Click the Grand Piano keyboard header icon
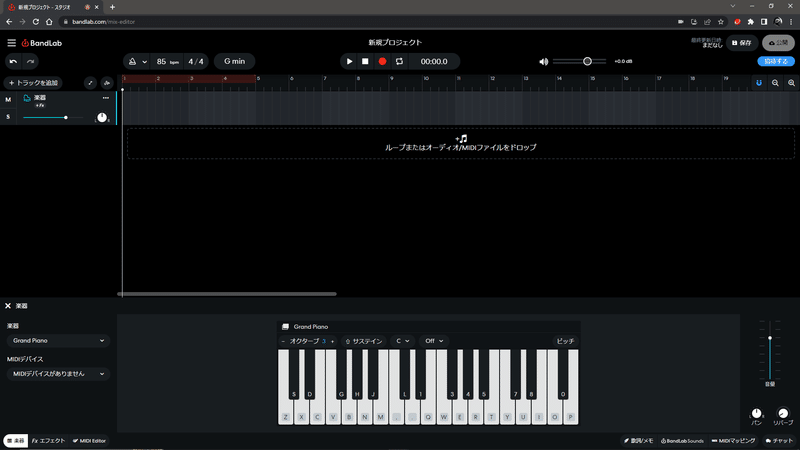 coord(286,327)
